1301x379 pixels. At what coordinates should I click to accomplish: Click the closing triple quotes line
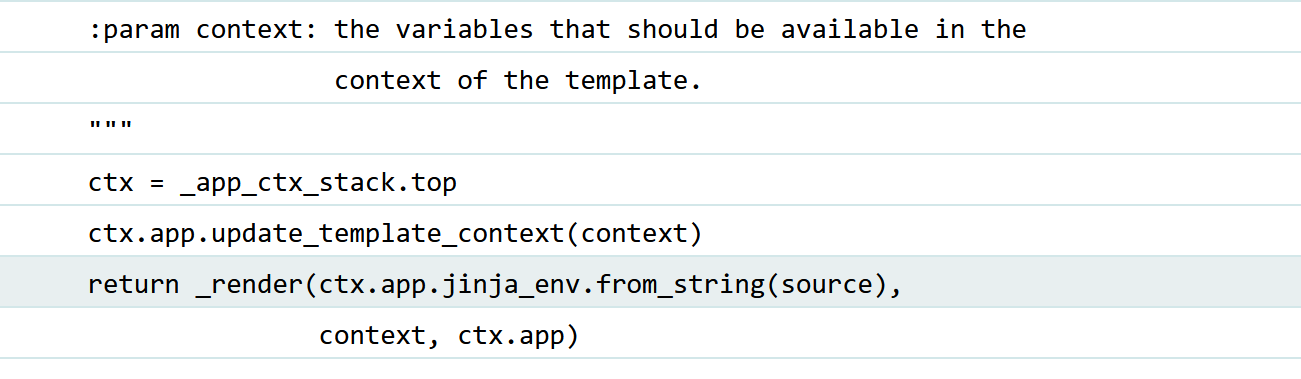[x=650, y=128]
